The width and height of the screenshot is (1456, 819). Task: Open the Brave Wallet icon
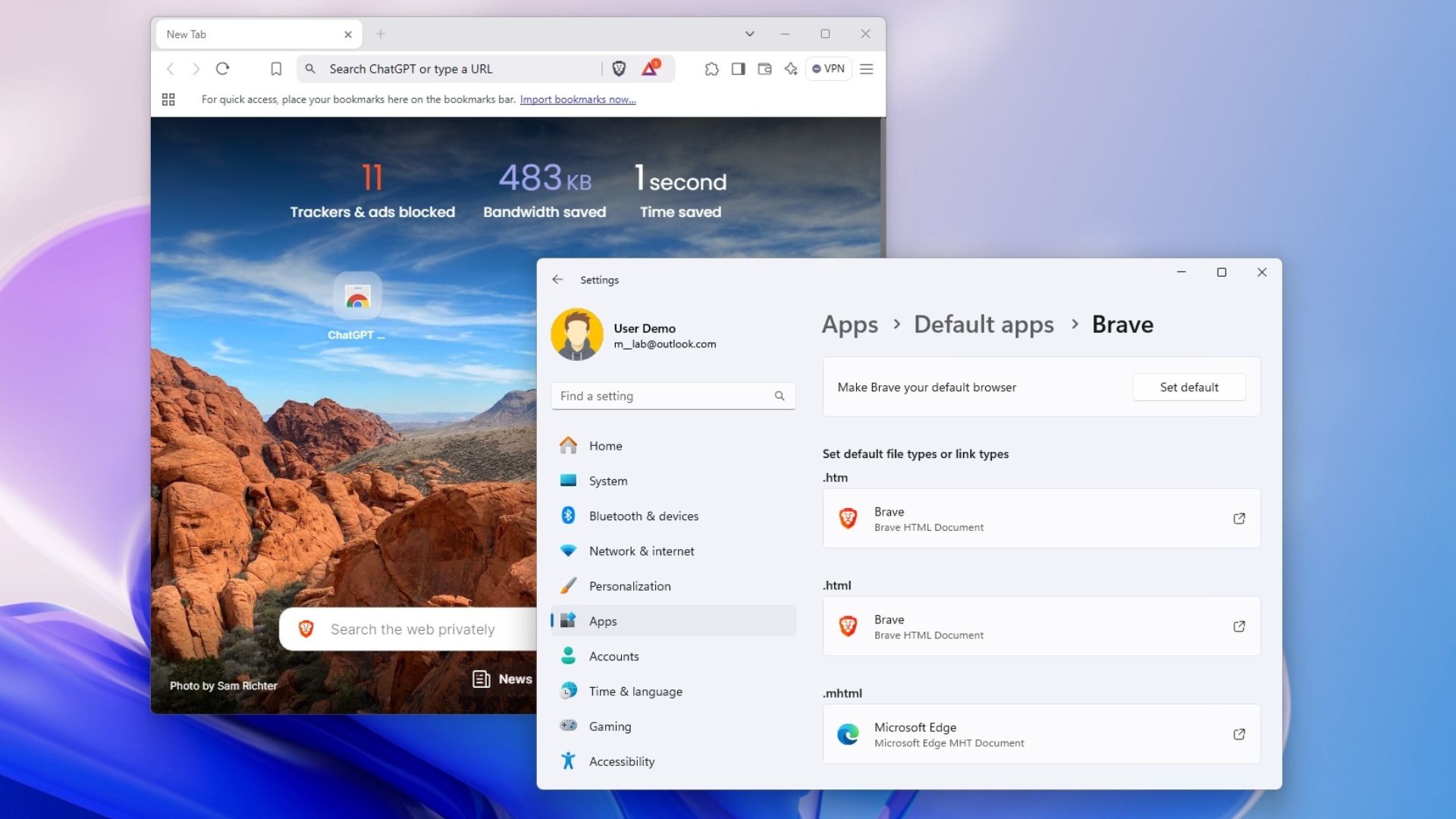click(x=764, y=69)
